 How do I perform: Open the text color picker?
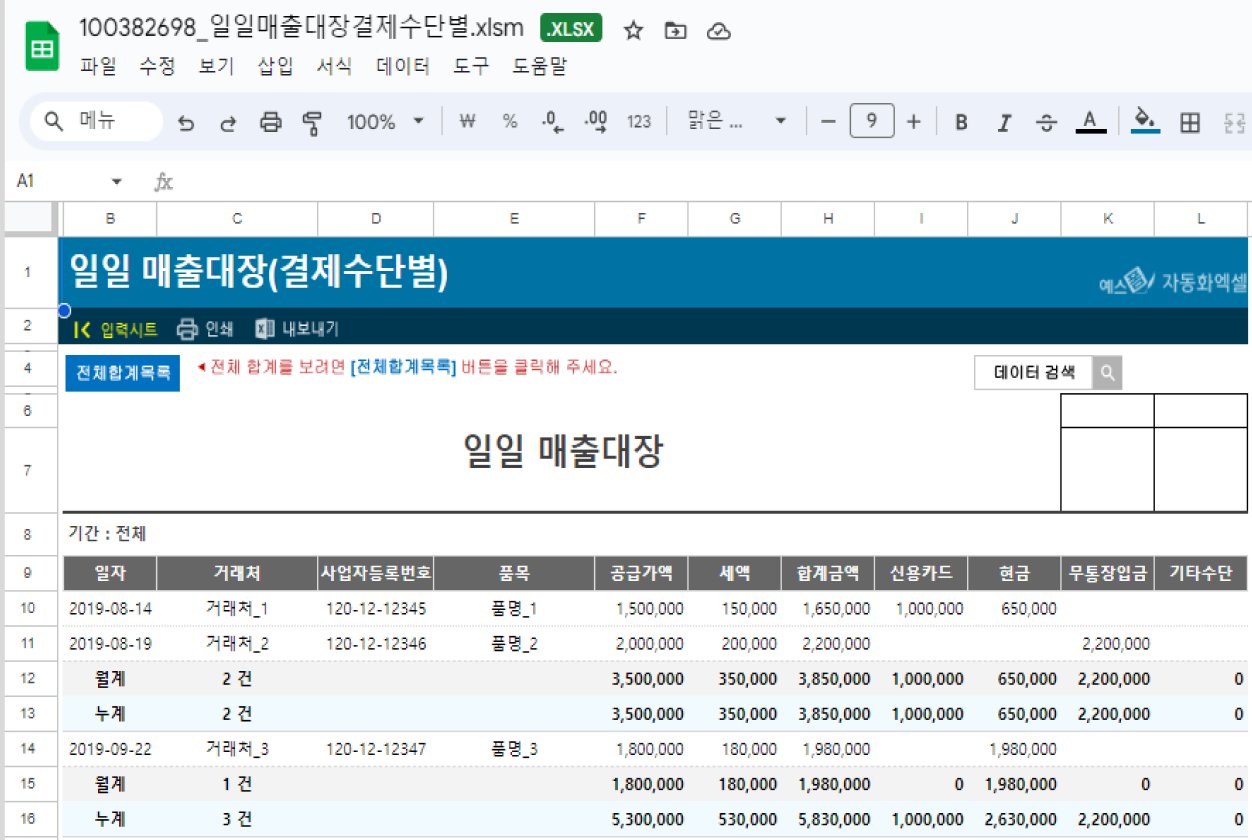[x=1090, y=123]
